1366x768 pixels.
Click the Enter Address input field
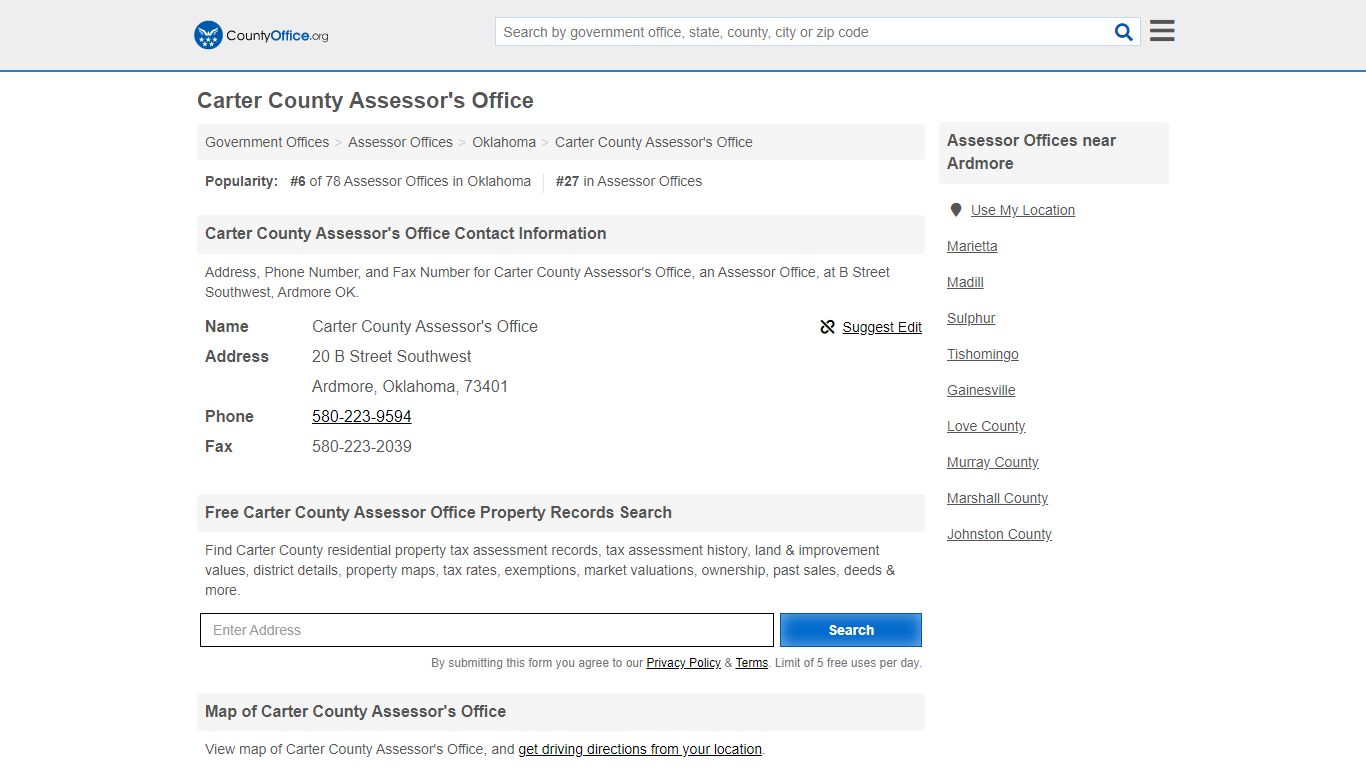[487, 630]
